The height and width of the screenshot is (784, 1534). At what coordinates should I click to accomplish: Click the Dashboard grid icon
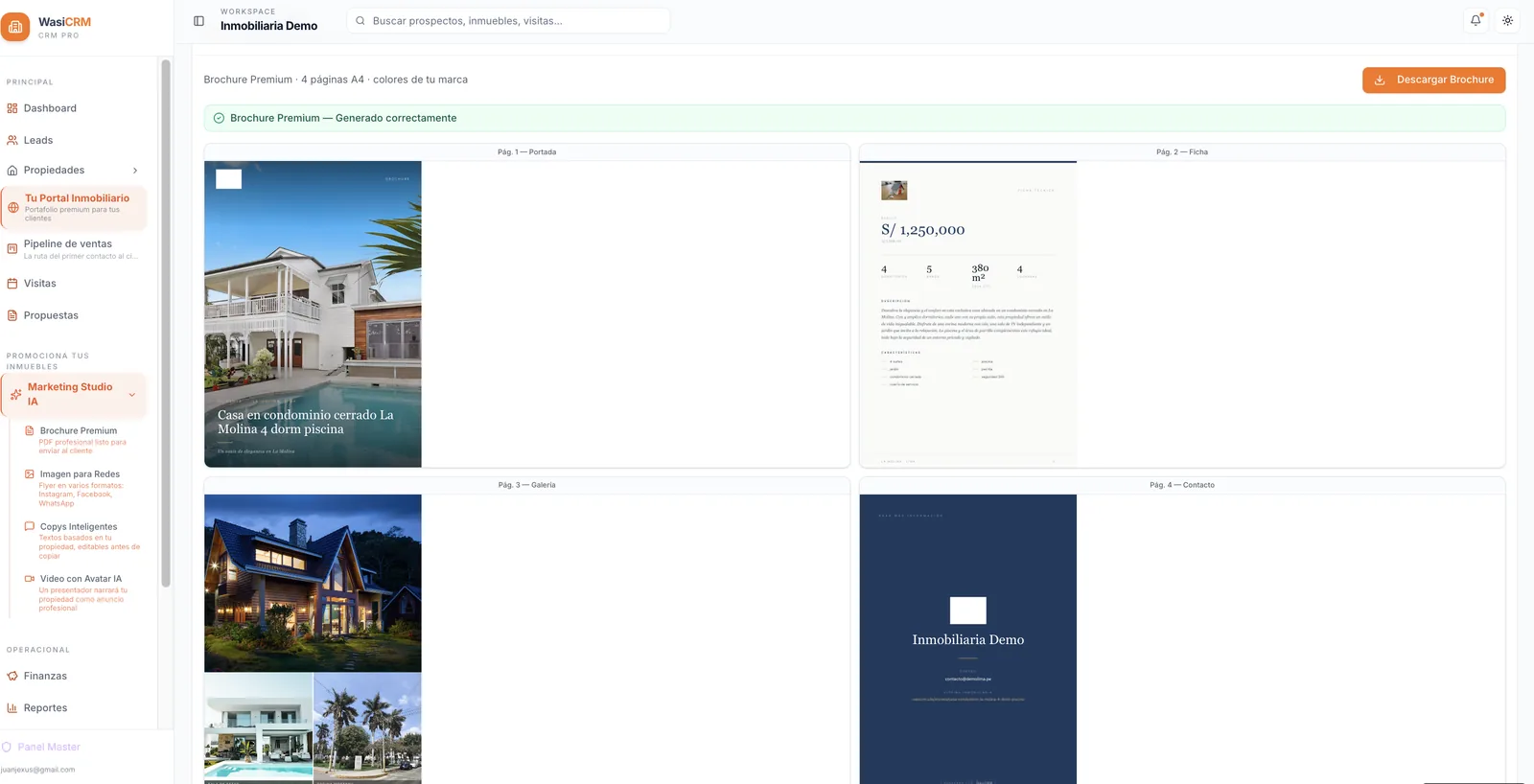tap(12, 108)
